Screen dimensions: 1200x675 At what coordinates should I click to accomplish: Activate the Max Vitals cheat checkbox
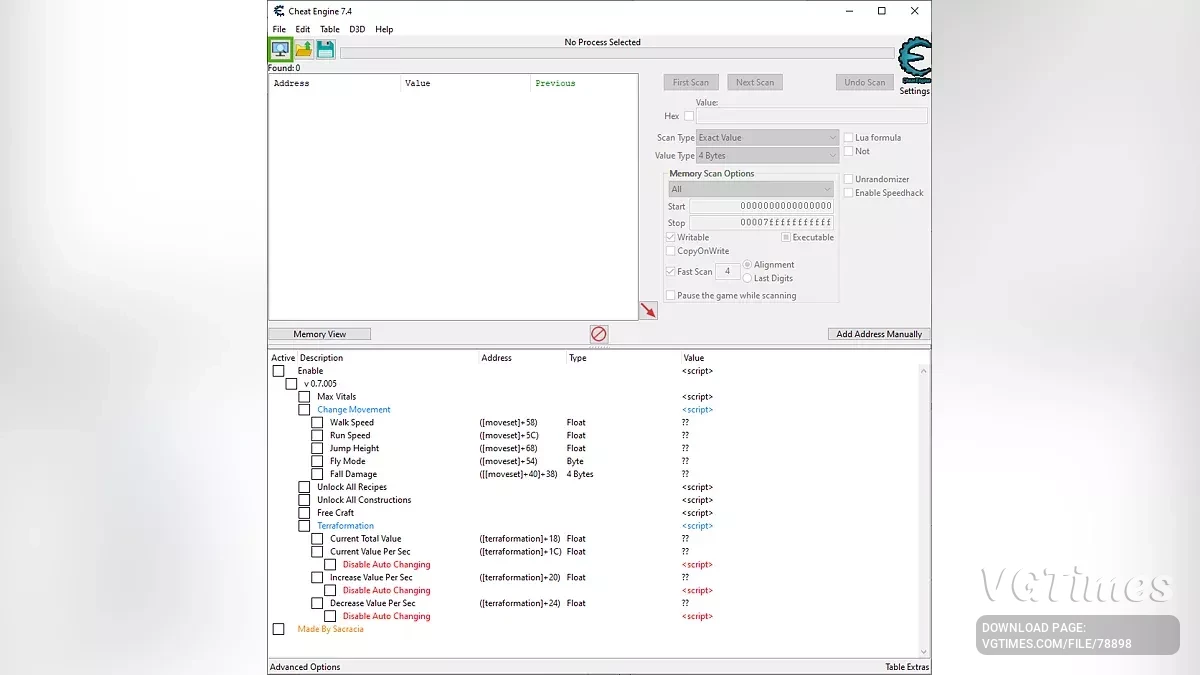pos(304,397)
